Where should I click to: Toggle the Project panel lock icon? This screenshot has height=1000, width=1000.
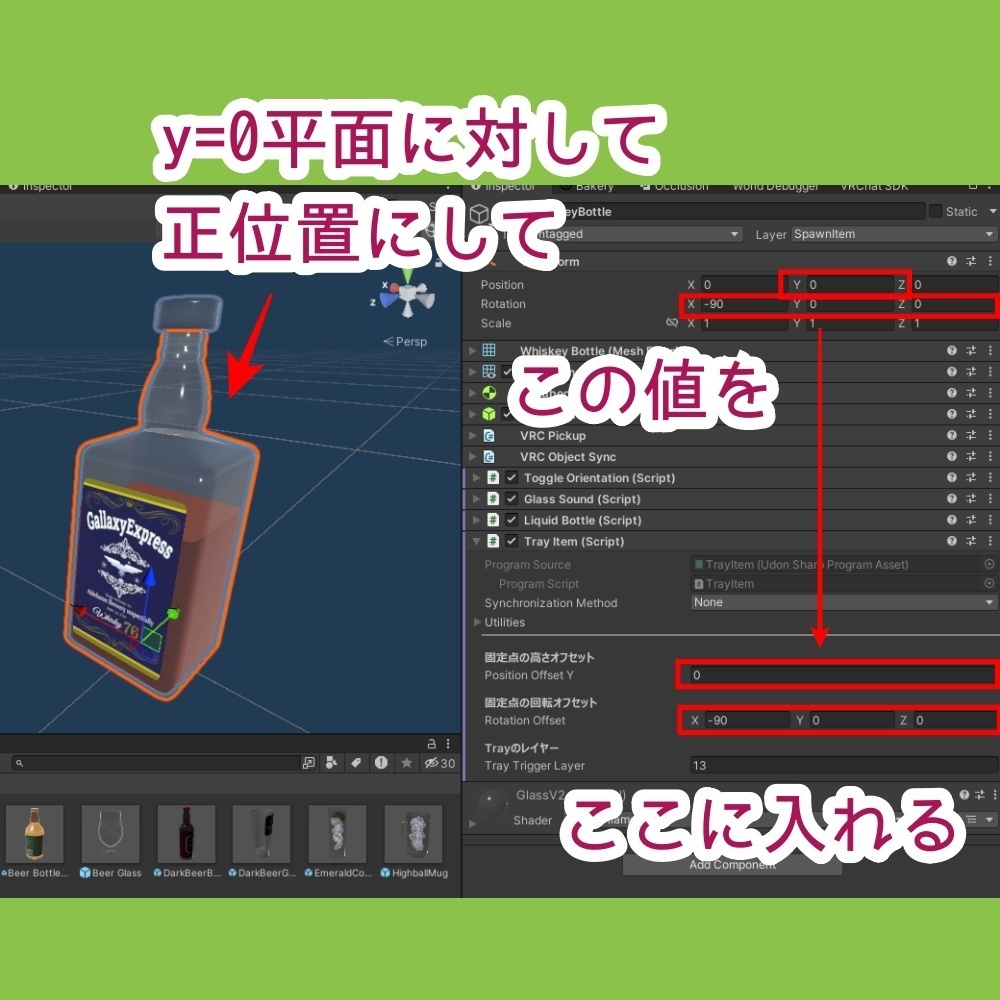[431, 744]
